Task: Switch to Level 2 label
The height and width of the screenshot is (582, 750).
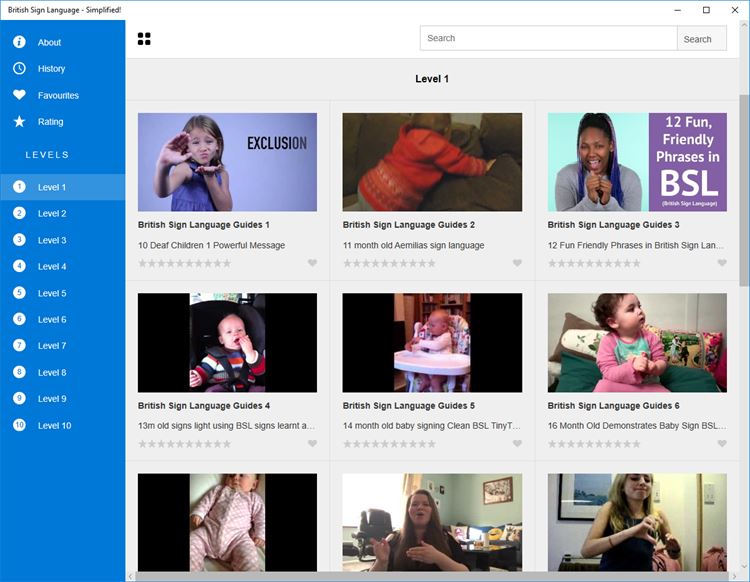Action: point(52,214)
